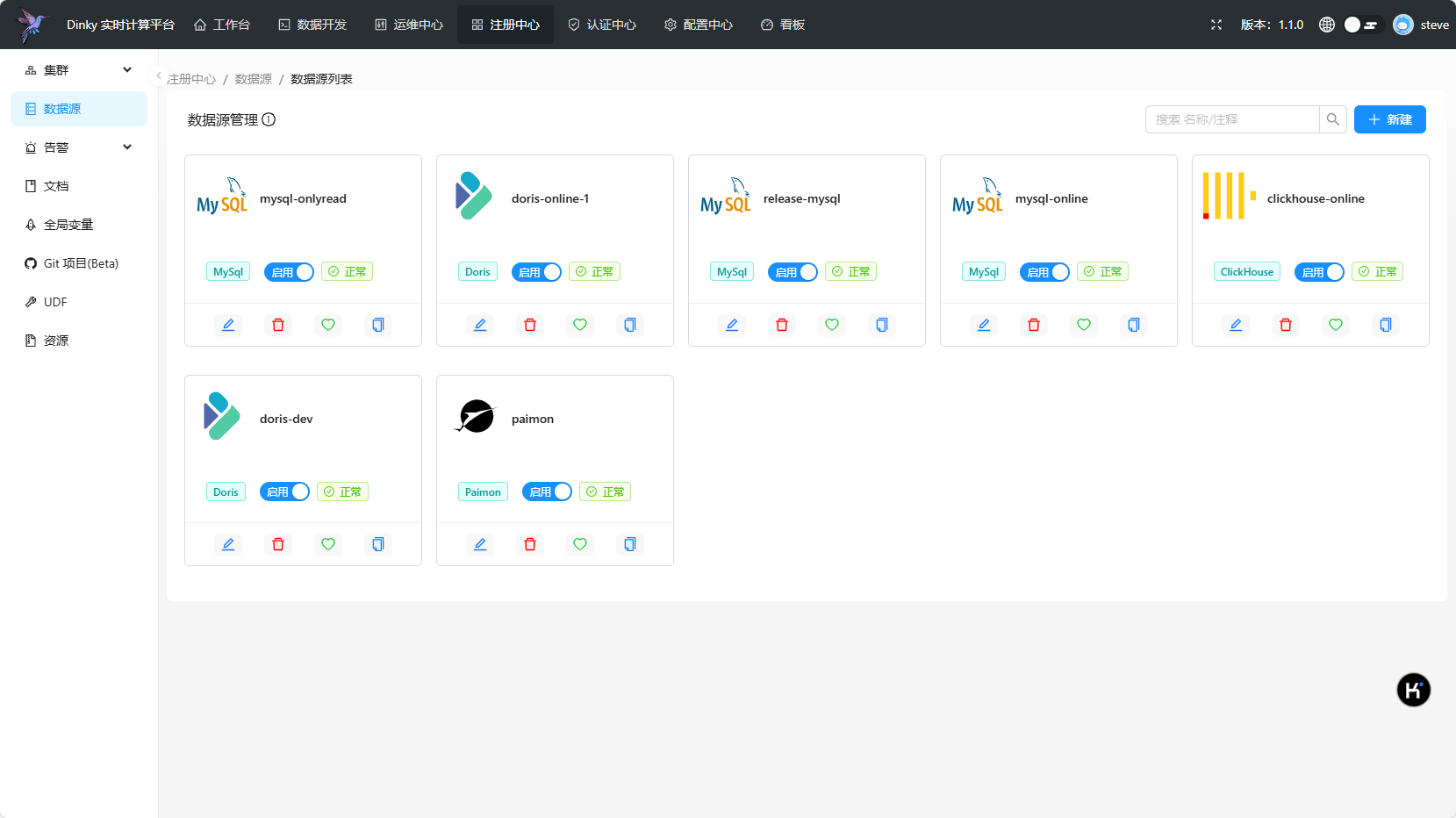Run heartbeat check on release-mysql
Screen dimensions: 1456x818
click(832, 325)
